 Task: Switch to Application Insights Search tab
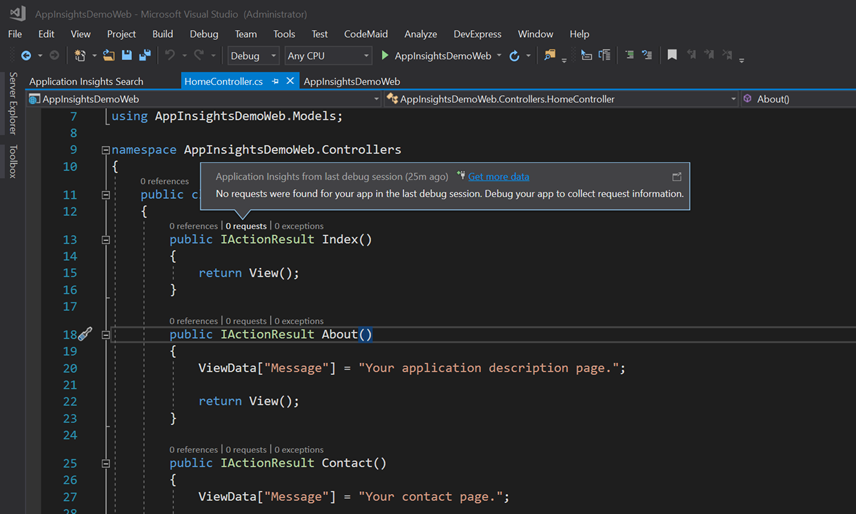pyautogui.click(x=86, y=81)
